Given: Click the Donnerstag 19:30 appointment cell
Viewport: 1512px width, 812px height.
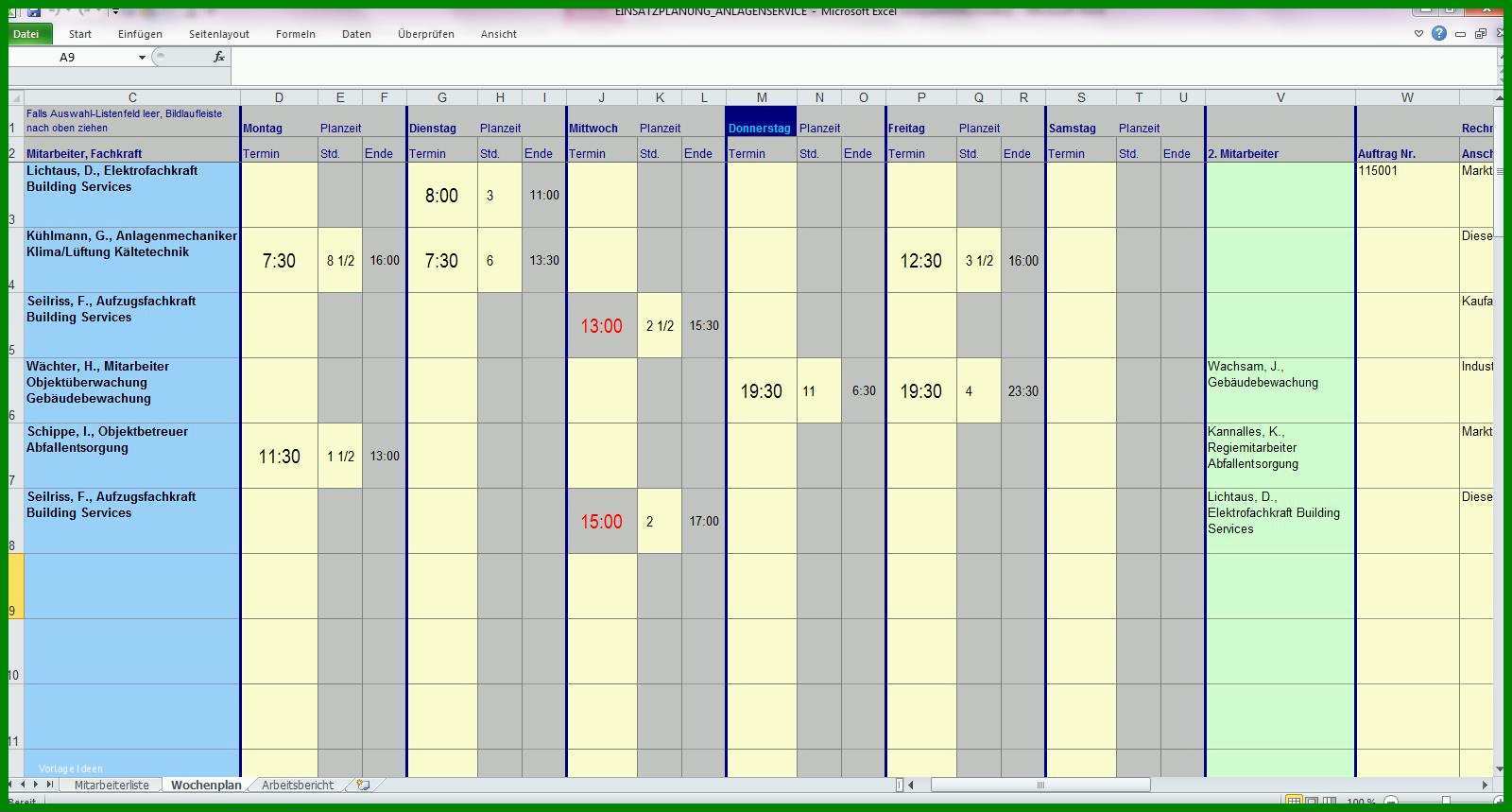Looking at the screenshot, I should [762, 390].
